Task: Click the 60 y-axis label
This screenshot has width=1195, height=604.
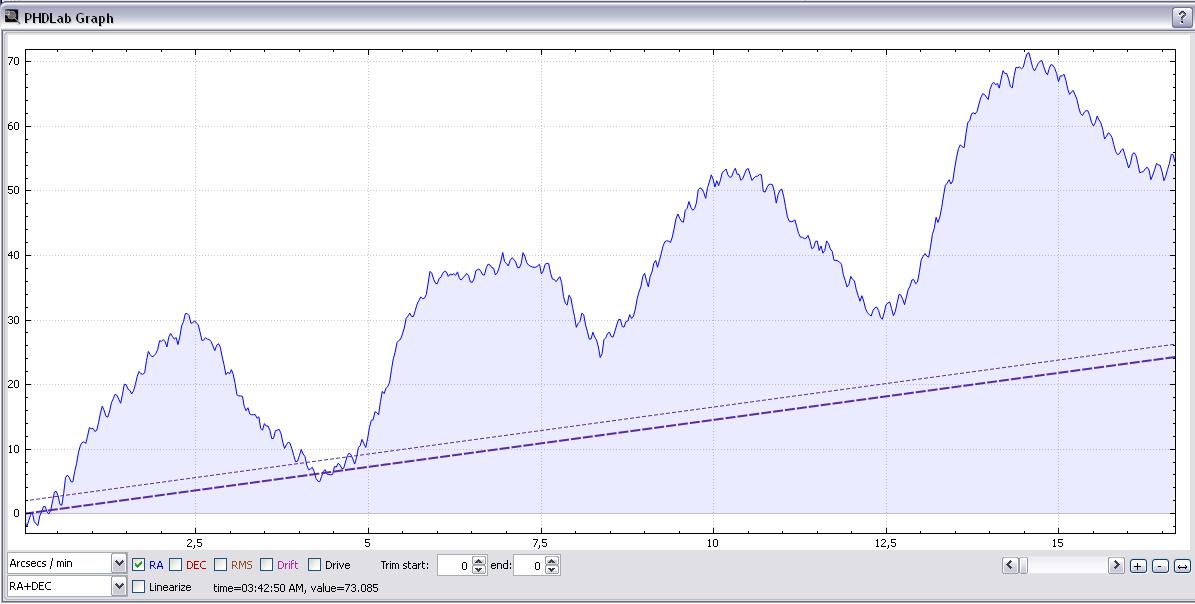Action: tap(14, 126)
